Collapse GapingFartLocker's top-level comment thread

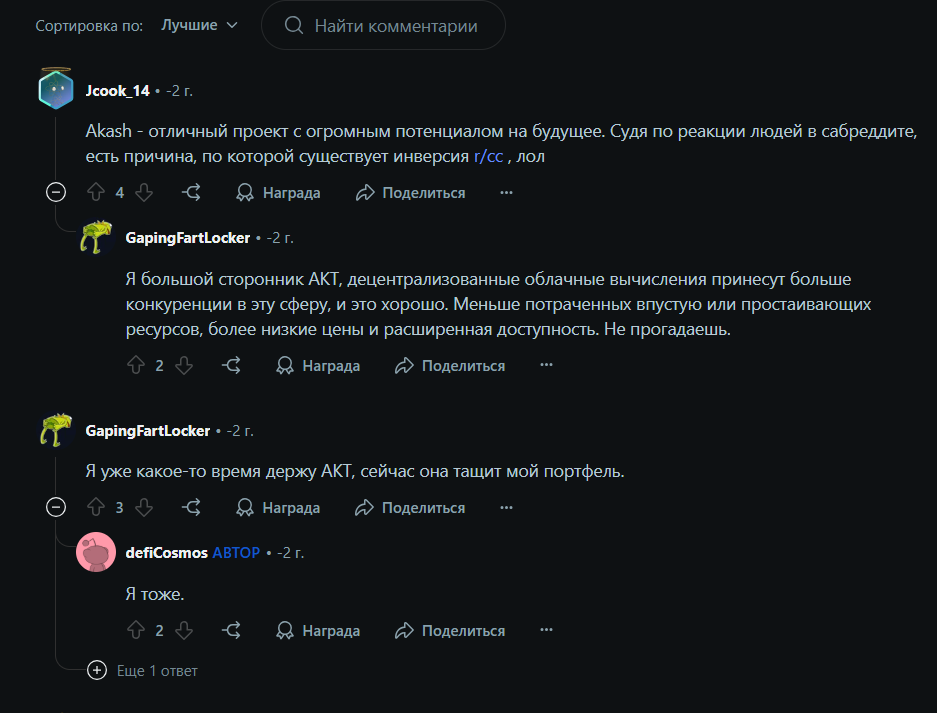pos(56,508)
